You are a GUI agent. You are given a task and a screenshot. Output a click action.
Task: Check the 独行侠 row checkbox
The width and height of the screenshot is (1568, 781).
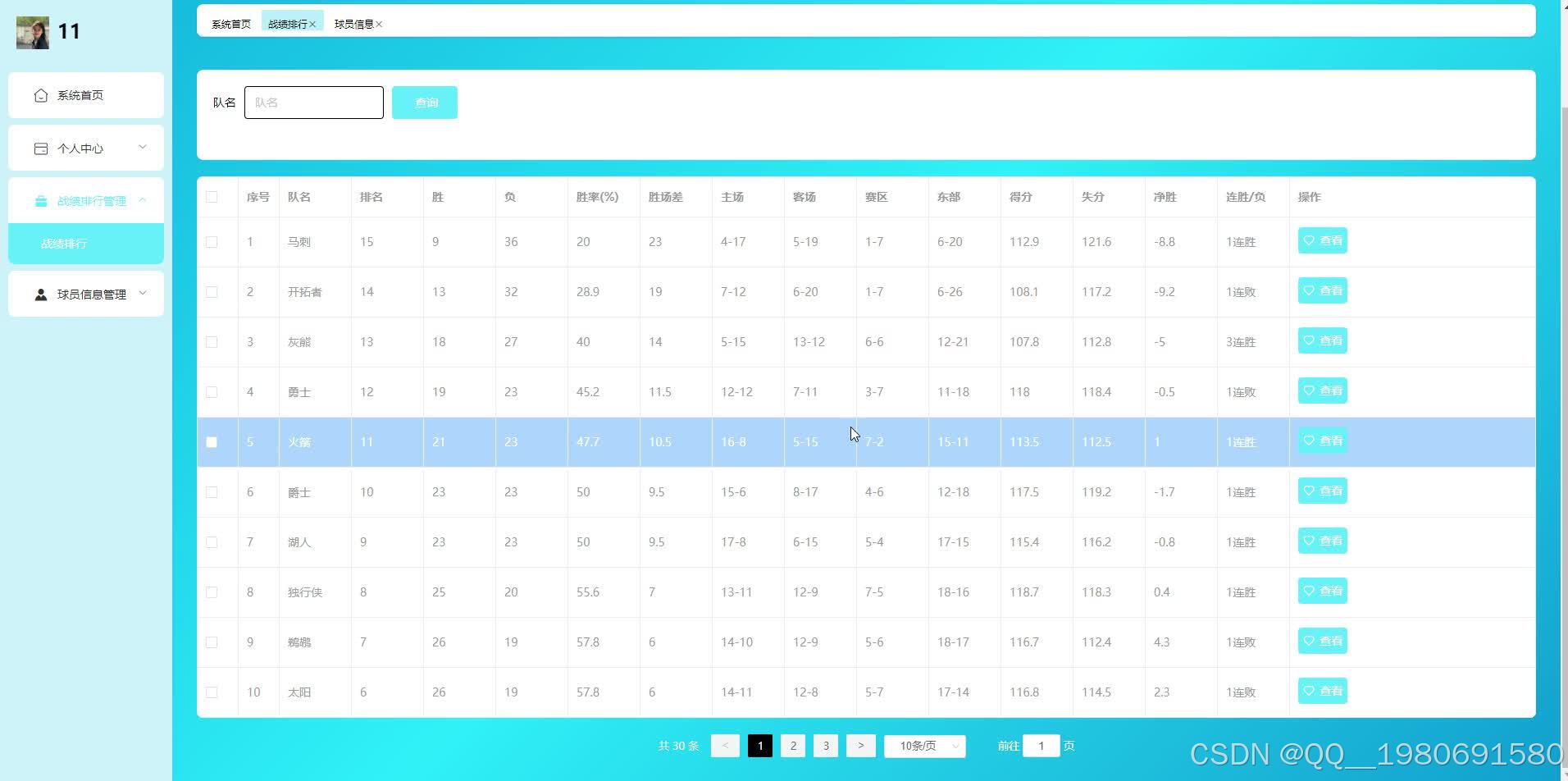[212, 592]
